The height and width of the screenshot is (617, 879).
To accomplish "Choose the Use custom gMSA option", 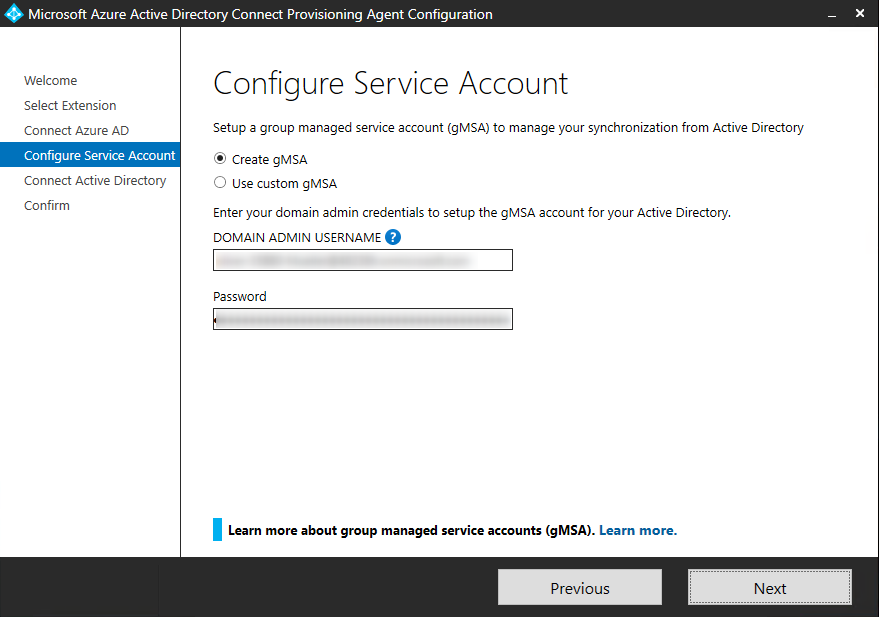I will coord(218,183).
